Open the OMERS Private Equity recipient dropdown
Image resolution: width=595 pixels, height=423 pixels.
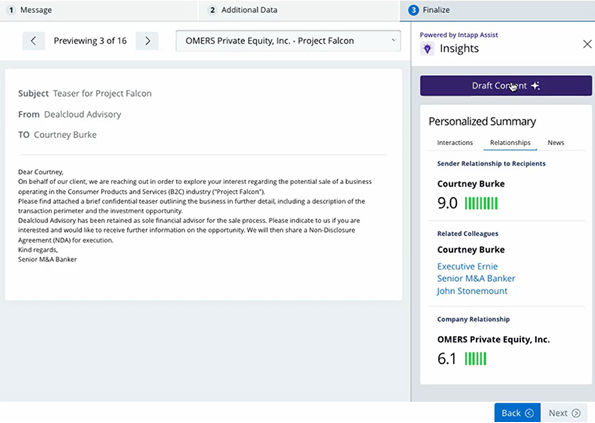pos(288,41)
